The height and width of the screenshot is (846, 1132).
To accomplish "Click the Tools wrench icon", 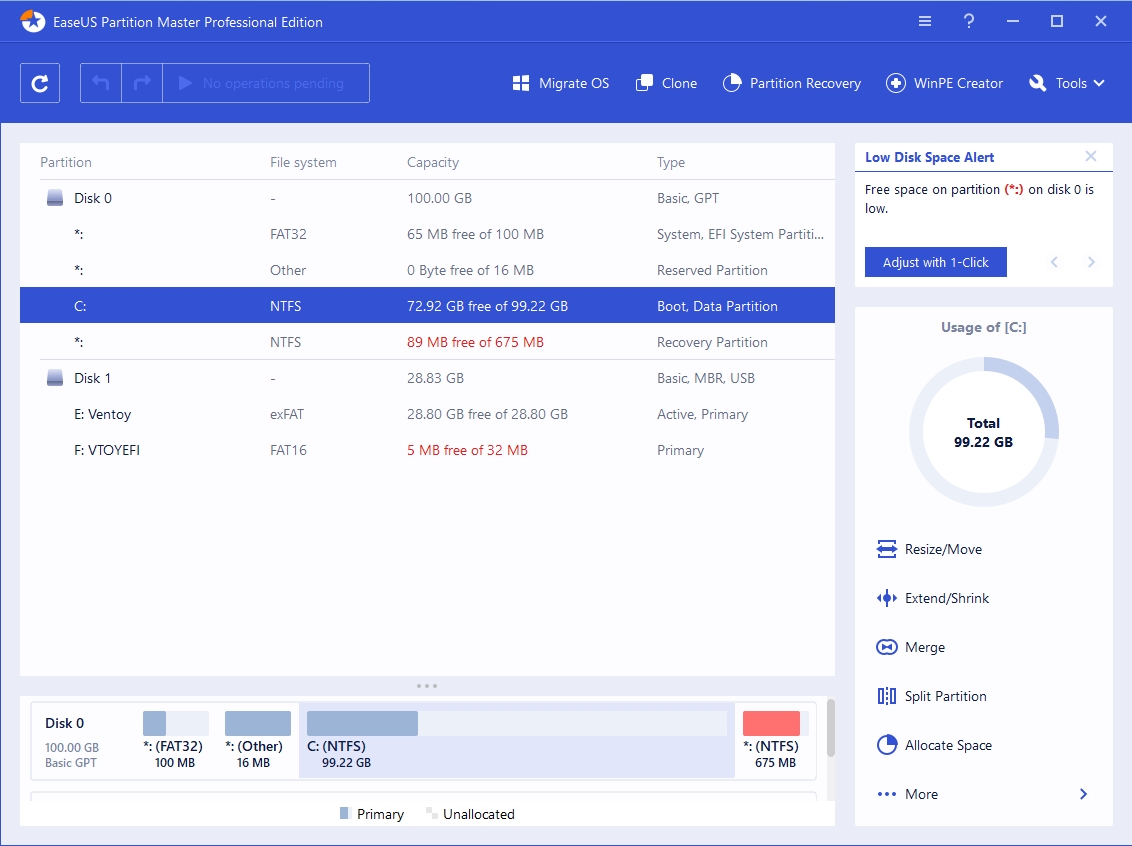I will [1037, 83].
